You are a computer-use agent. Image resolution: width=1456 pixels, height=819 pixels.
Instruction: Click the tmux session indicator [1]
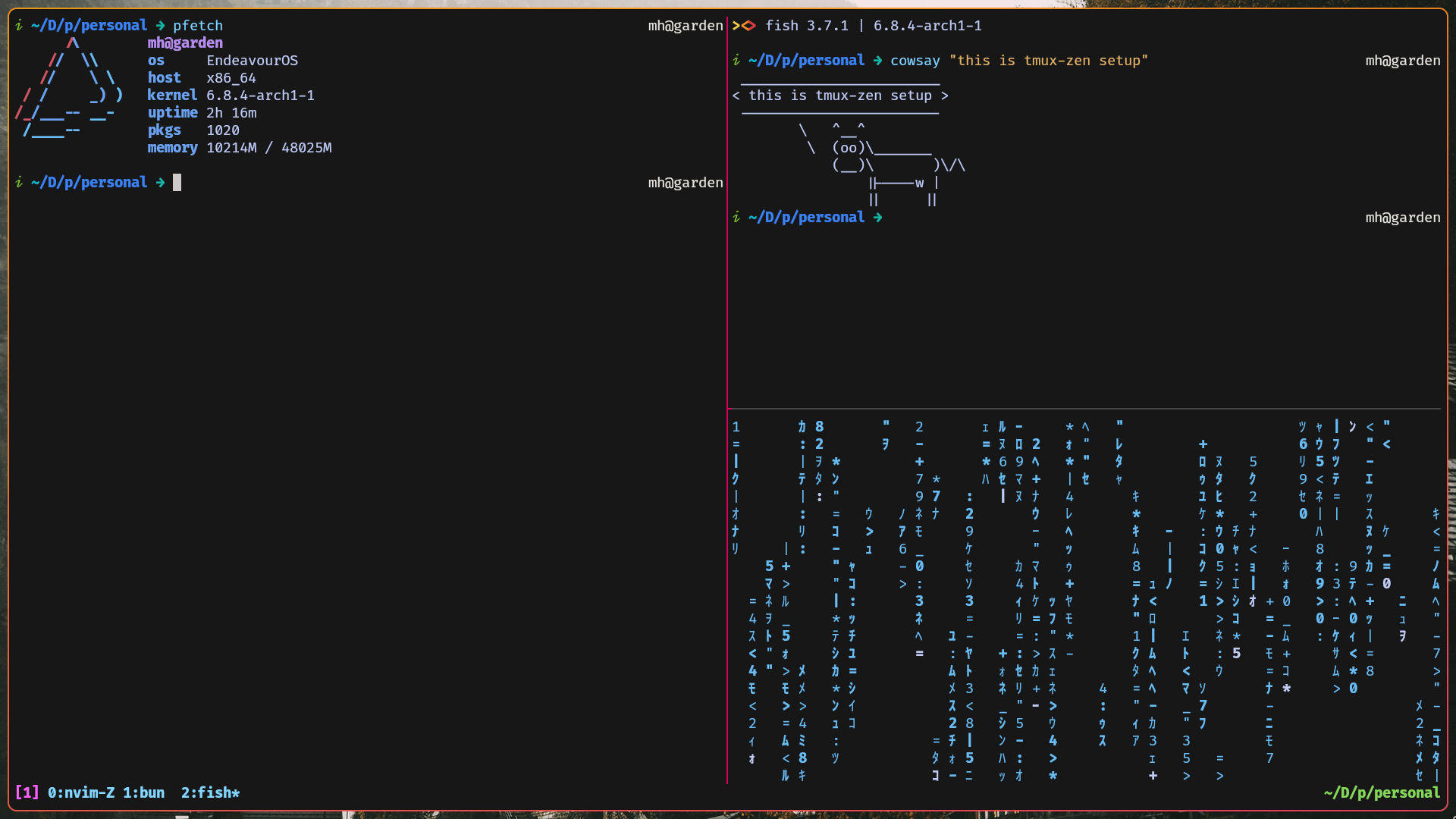coord(27,792)
